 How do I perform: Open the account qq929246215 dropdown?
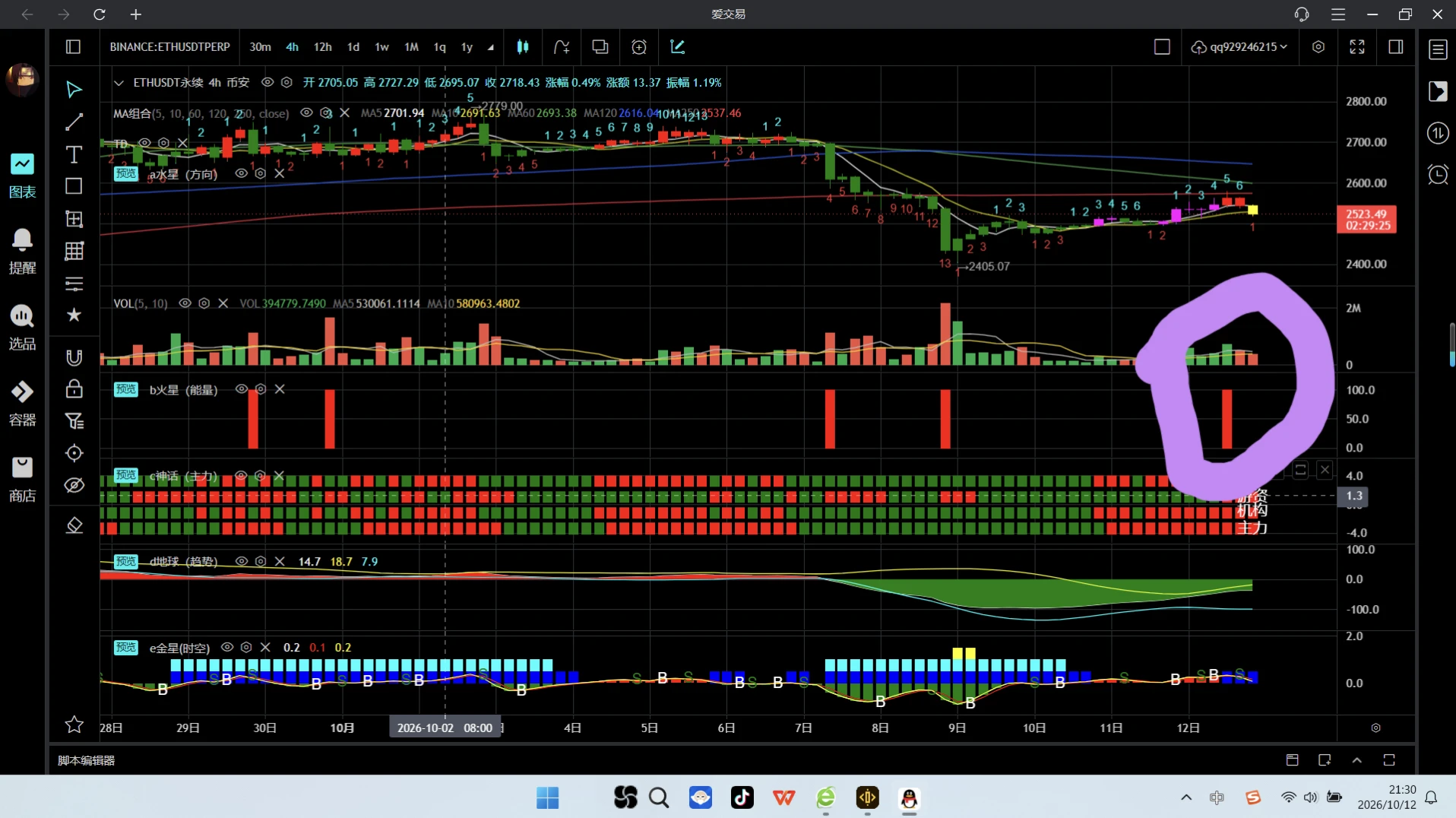pyautogui.click(x=1239, y=47)
